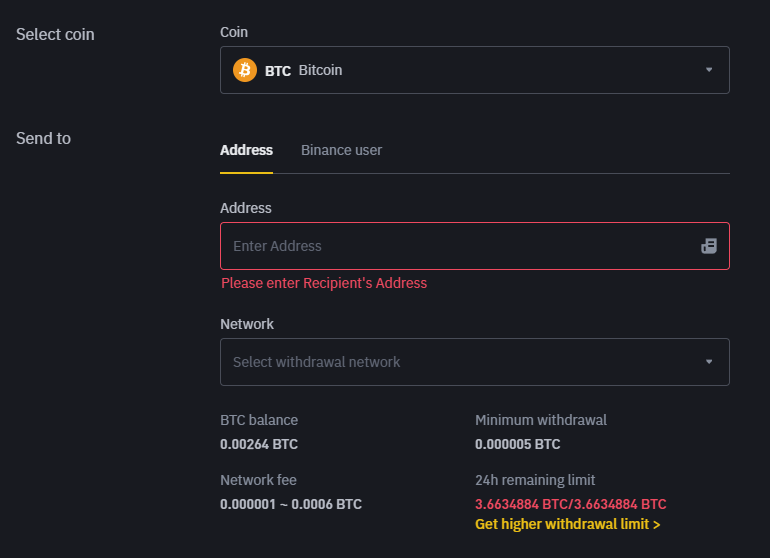Open the BTC Bitcoin coin selector
Screen dimensions: 770x558
[474, 70]
